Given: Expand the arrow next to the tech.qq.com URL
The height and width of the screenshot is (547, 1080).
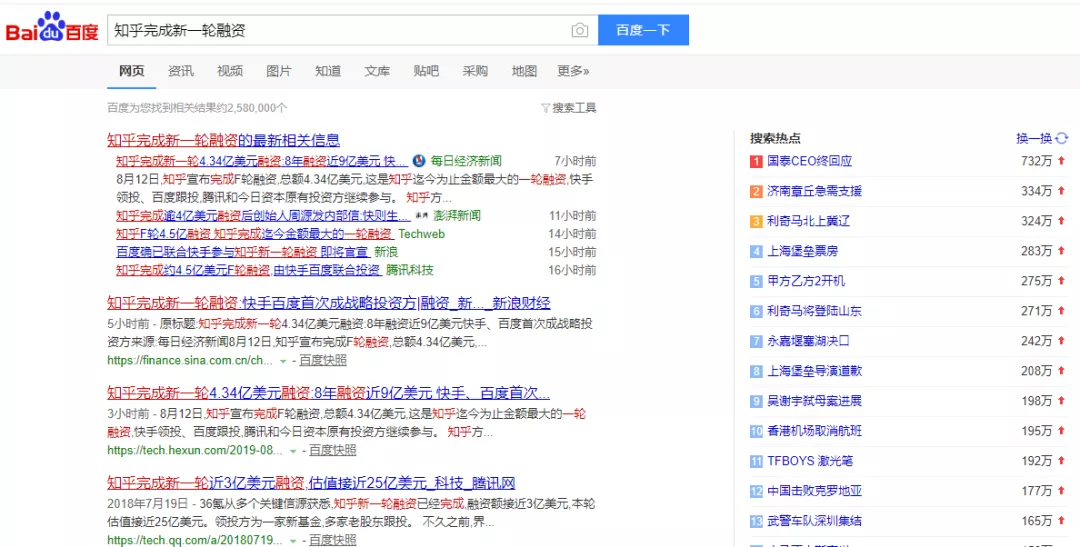Looking at the screenshot, I should point(293,540).
